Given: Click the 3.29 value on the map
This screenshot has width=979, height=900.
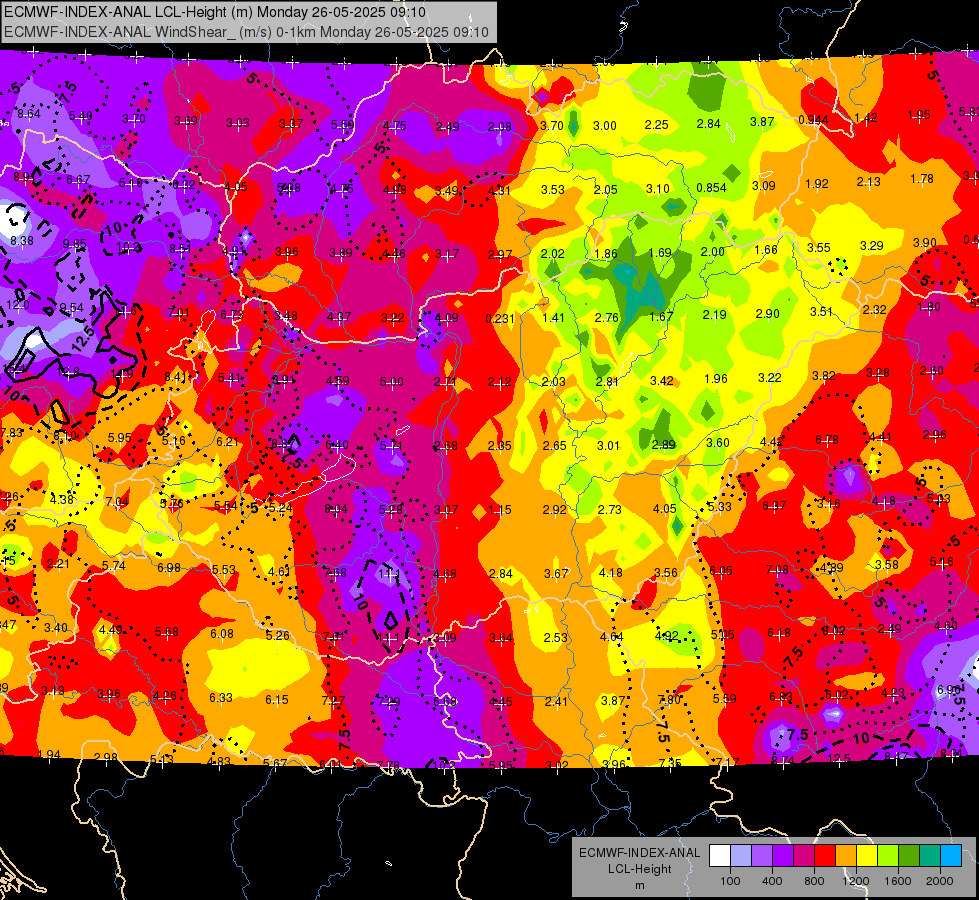Looking at the screenshot, I should [x=872, y=245].
